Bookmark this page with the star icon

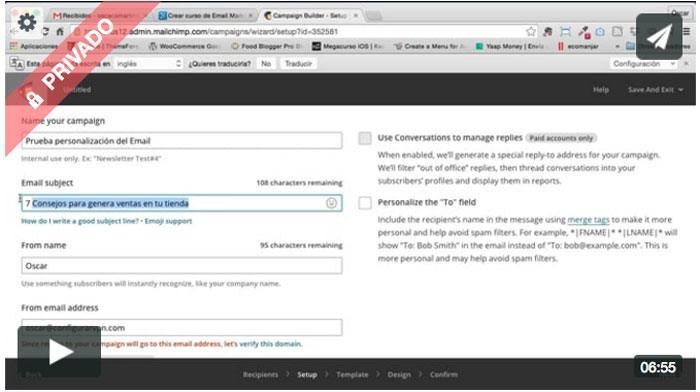pyautogui.click(x=530, y=32)
